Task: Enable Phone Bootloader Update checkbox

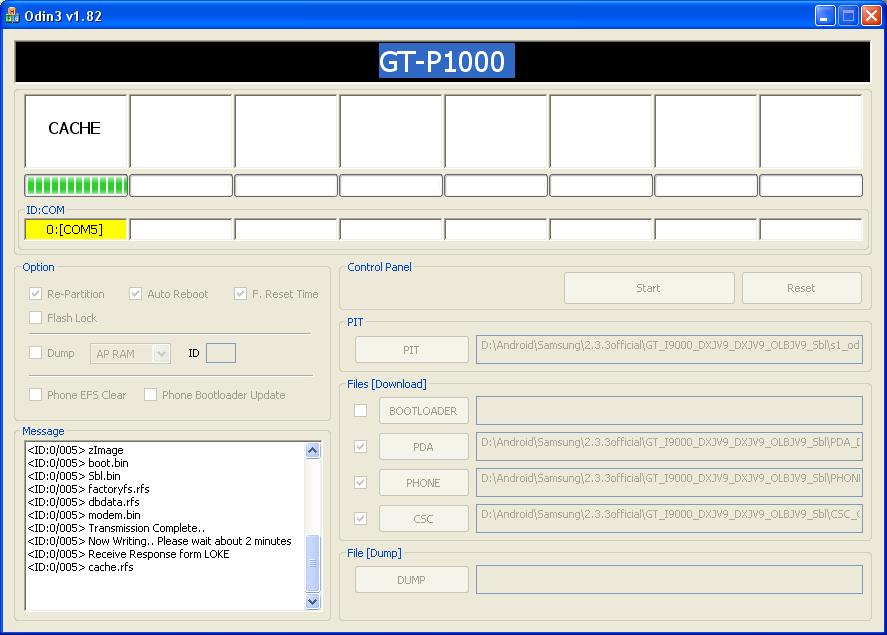Action: (x=150, y=395)
